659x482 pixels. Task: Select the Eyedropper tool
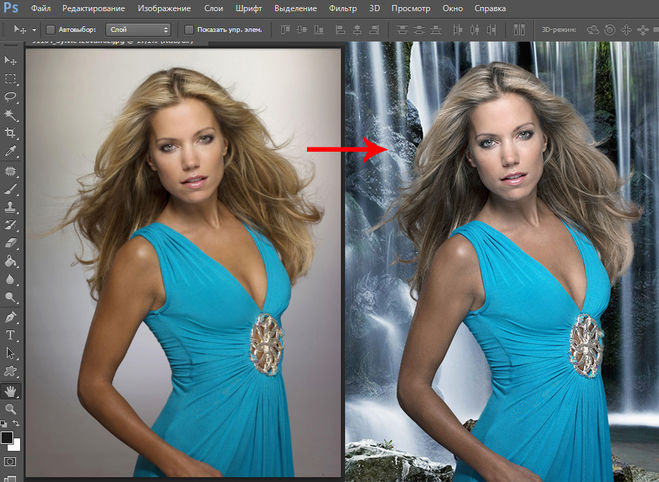click(10, 151)
